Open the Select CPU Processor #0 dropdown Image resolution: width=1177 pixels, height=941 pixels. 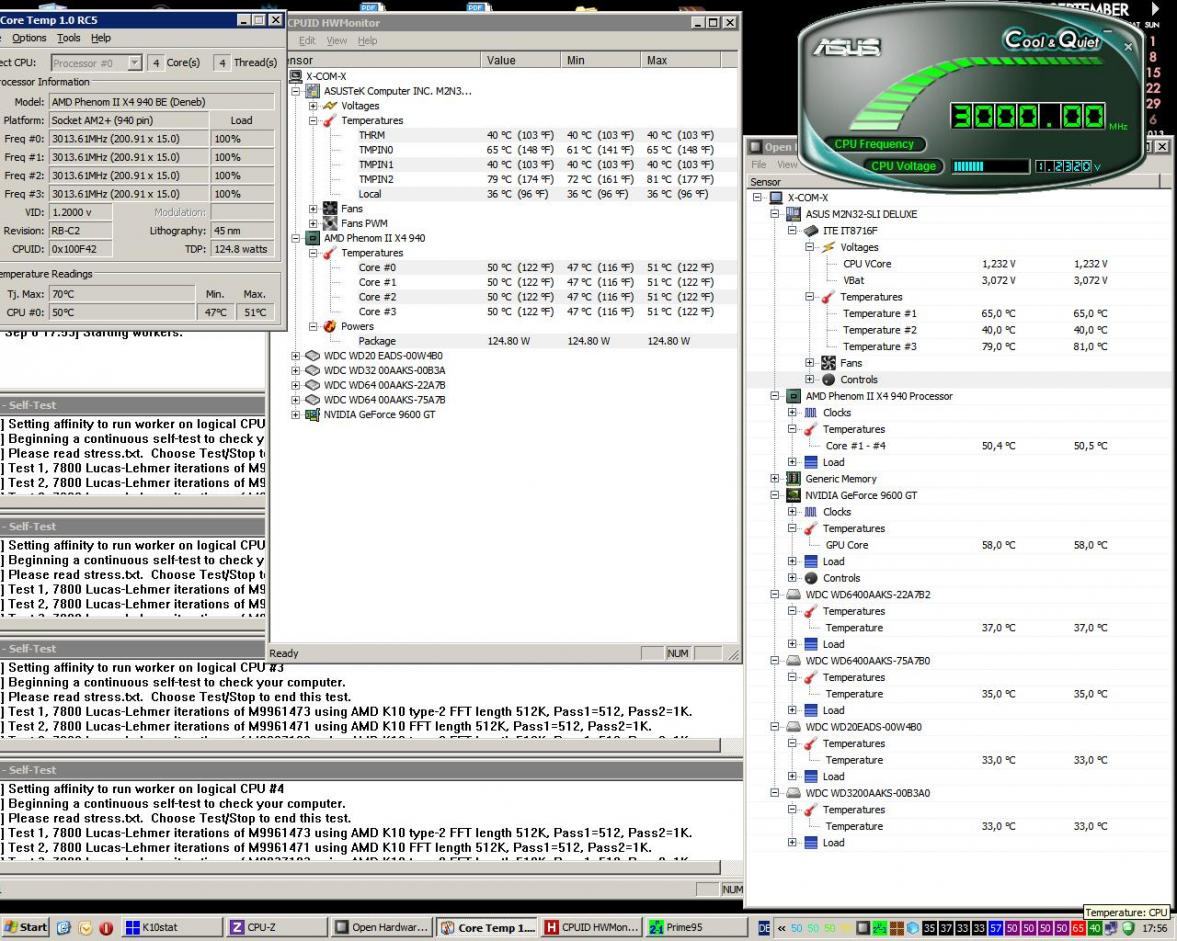coord(134,63)
